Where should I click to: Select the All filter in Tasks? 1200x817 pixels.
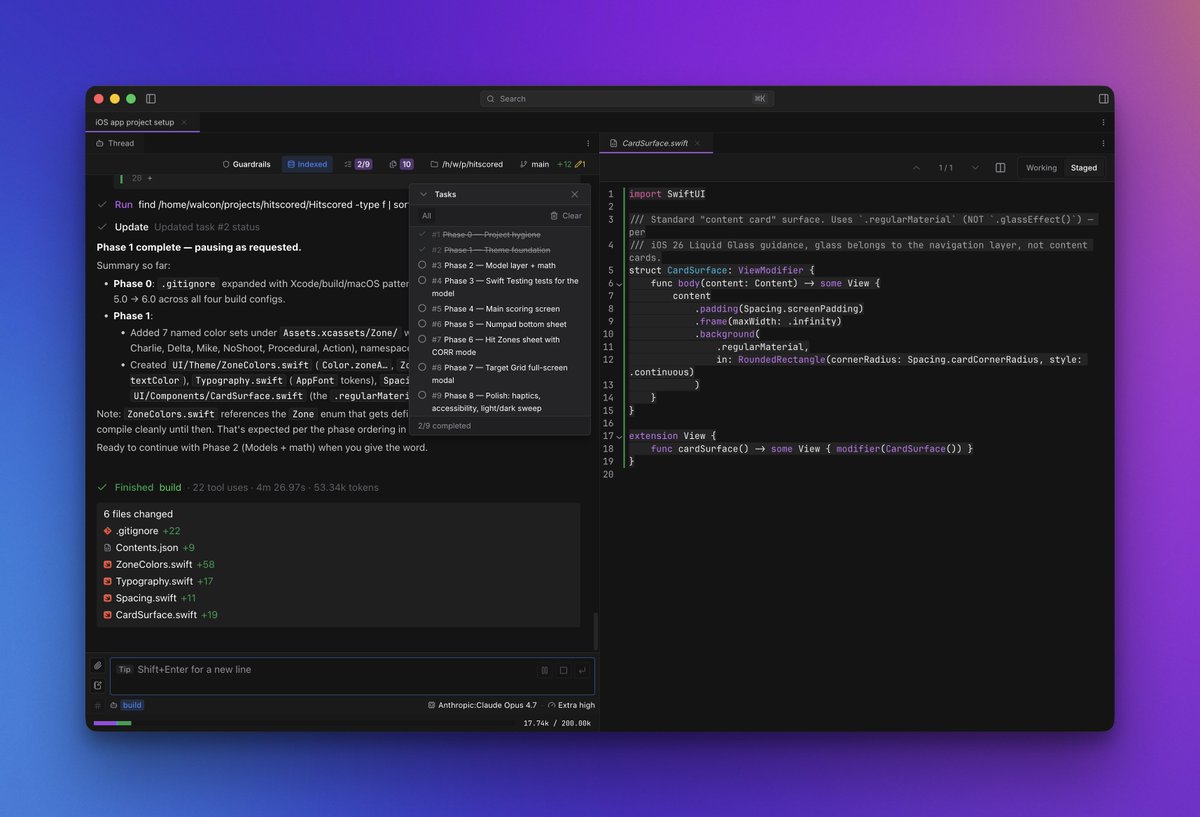[x=426, y=216]
